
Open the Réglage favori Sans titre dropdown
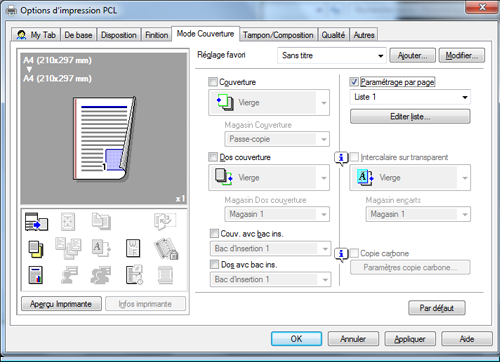point(332,55)
